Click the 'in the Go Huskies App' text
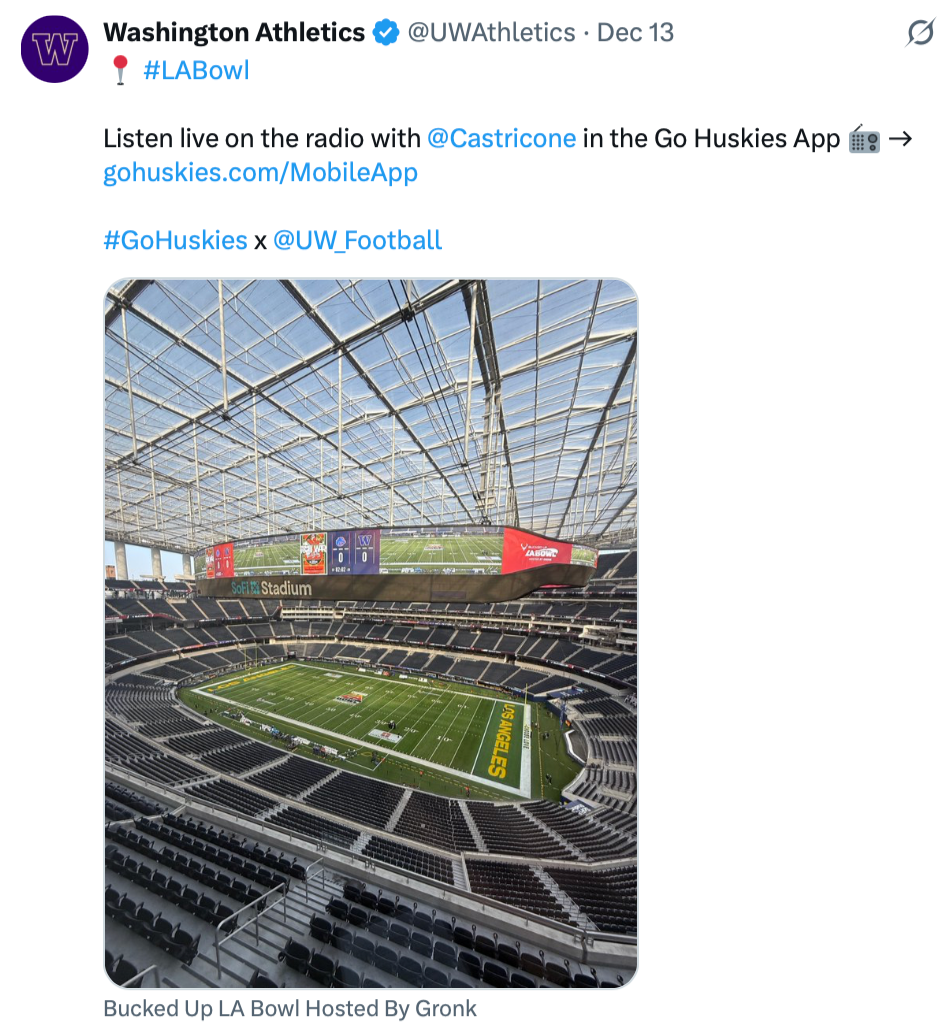 tap(711, 138)
